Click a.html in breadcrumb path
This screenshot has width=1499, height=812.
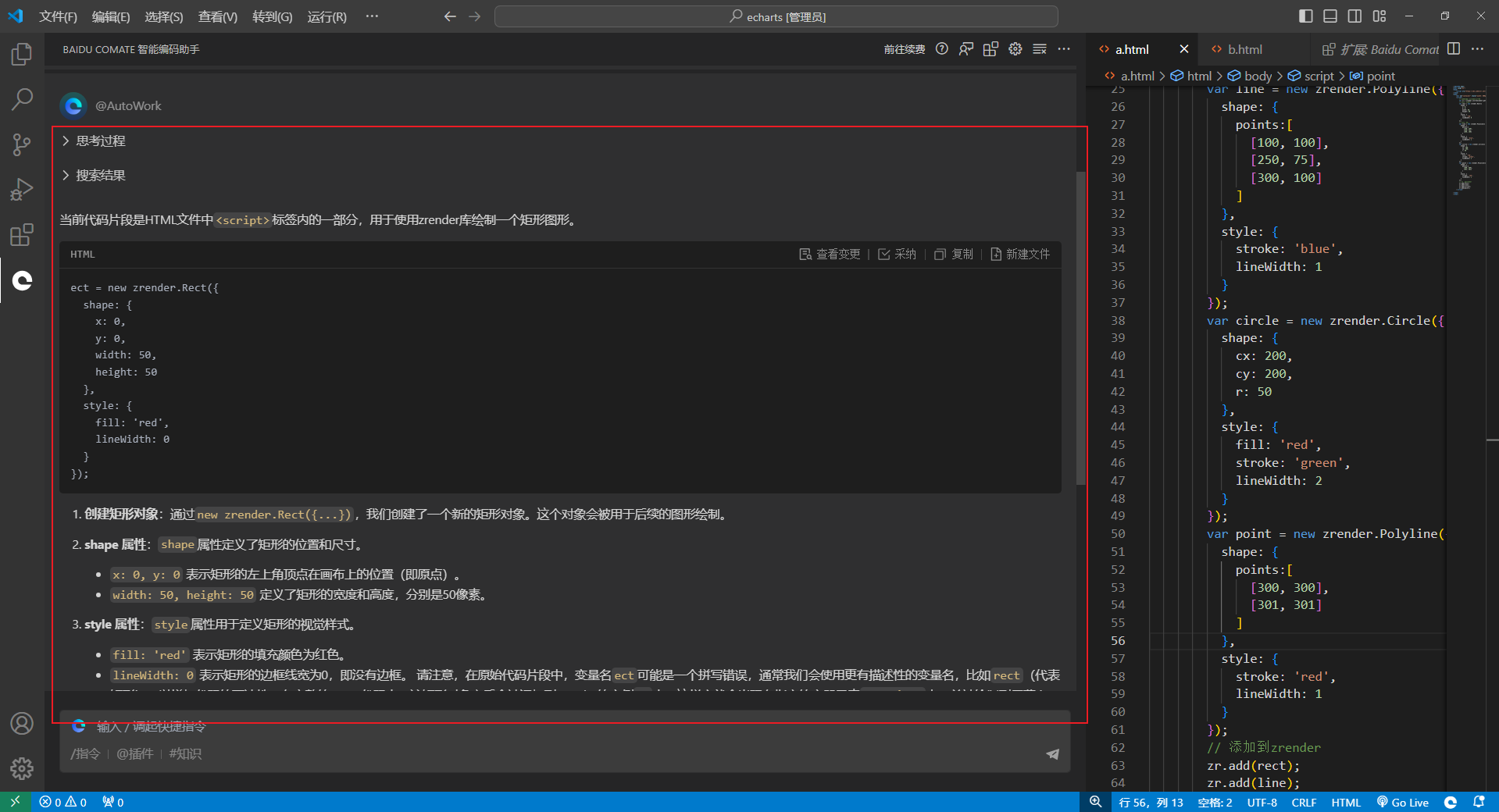[1130, 76]
